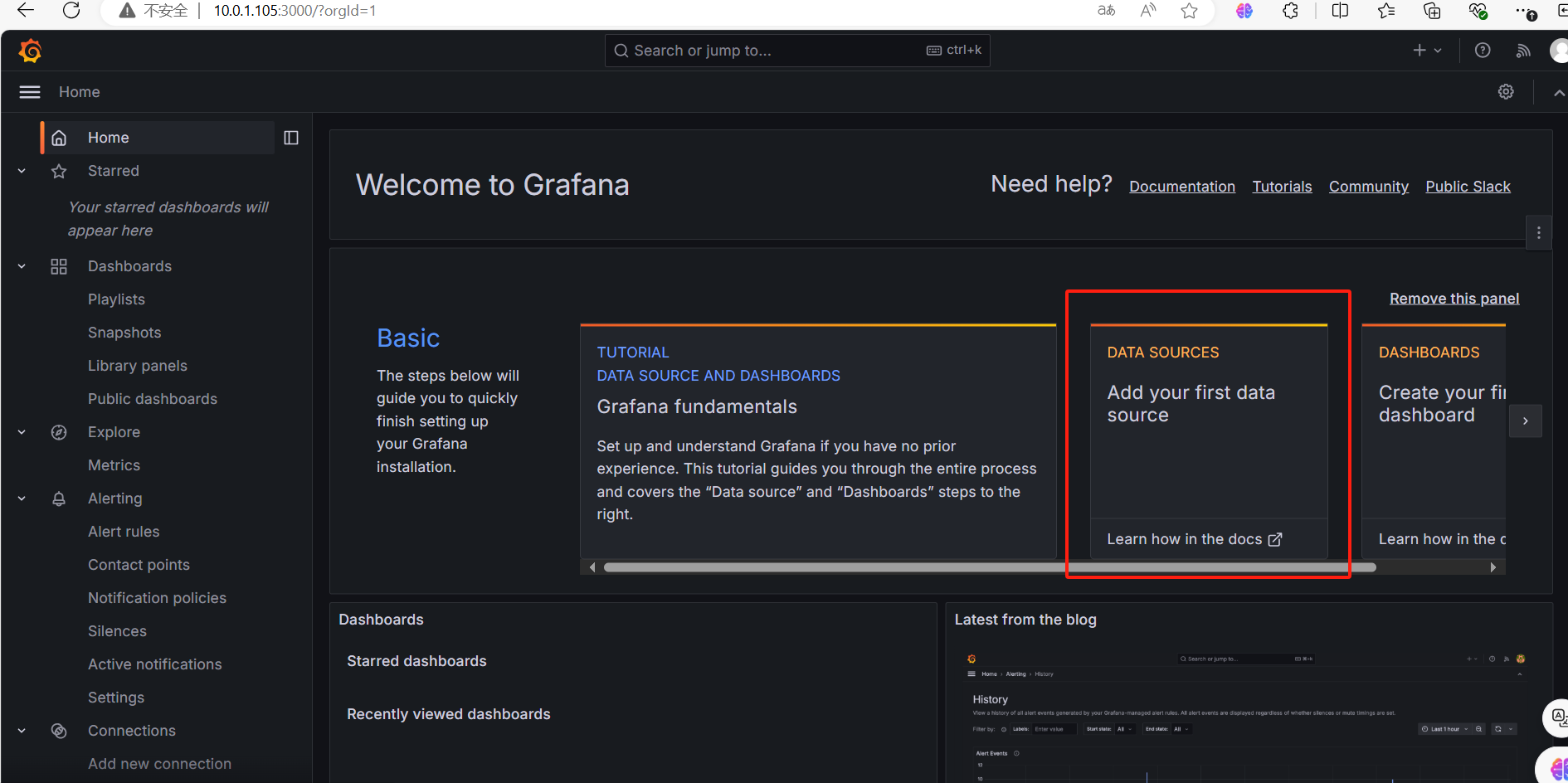Open Alert rules in sidebar

(124, 532)
